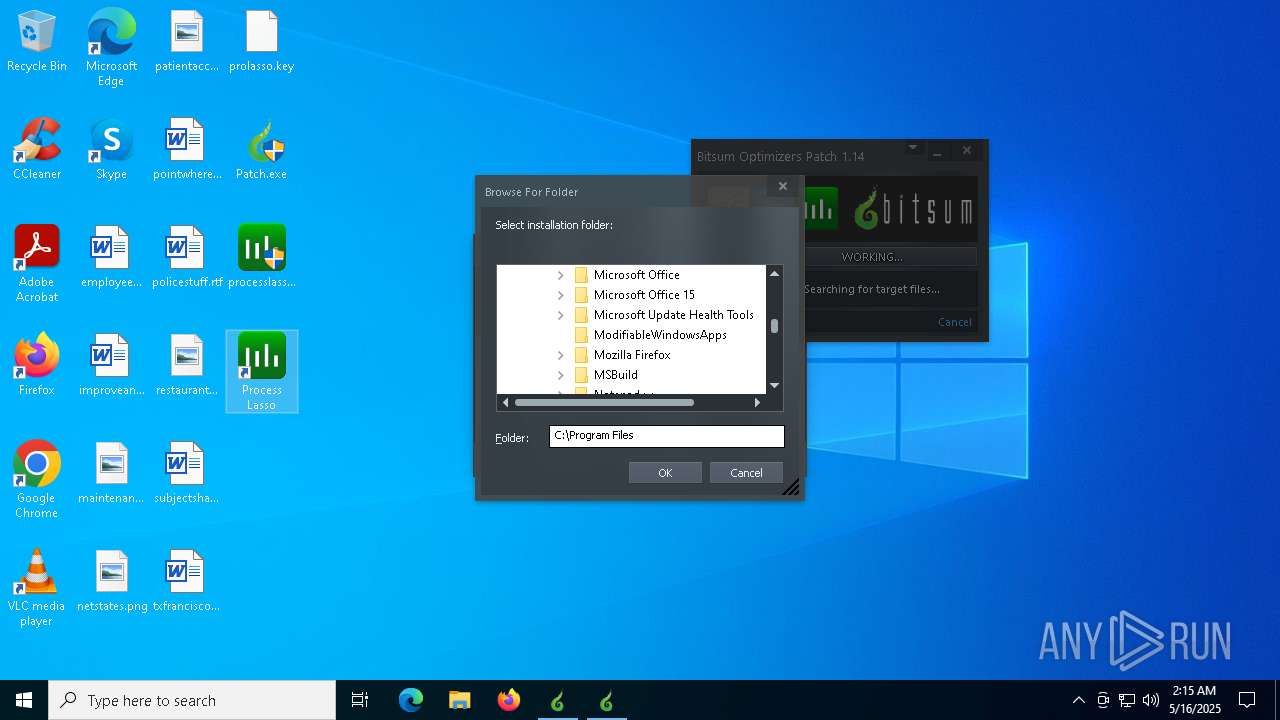Open Firefox from the taskbar
The width and height of the screenshot is (1280, 720).
pos(509,700)
